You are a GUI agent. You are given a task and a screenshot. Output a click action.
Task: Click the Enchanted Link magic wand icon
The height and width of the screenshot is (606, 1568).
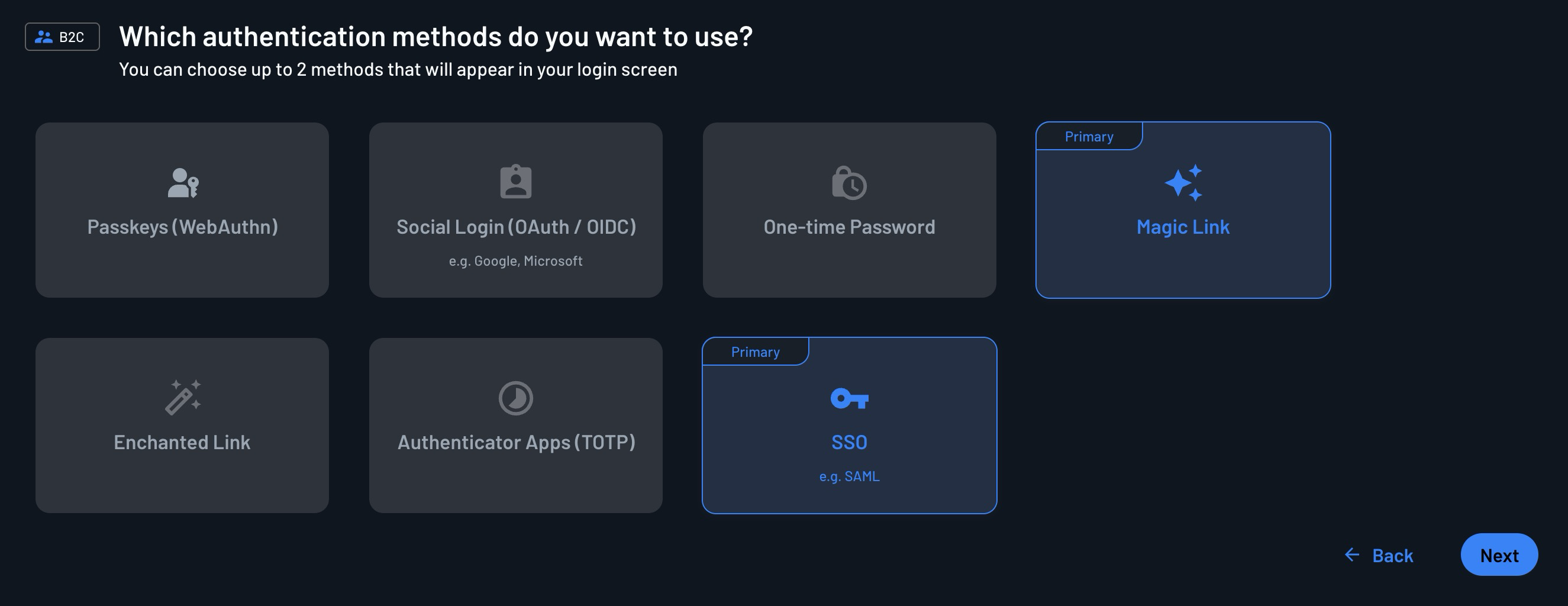coord(183,398)
